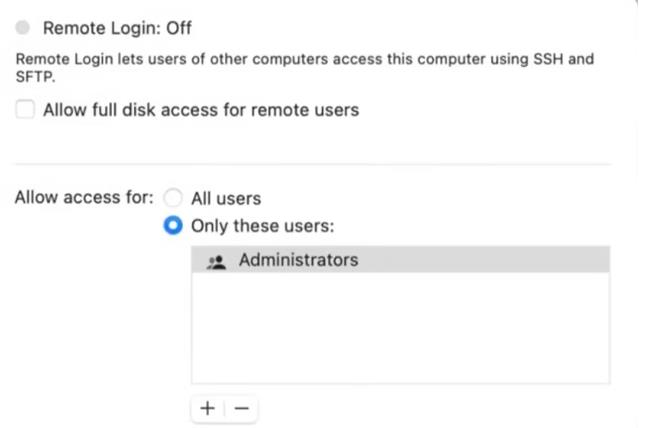This screenshot has width=648, height=428.
Task: Add a user with the plus button
Action: coord(207,408)
